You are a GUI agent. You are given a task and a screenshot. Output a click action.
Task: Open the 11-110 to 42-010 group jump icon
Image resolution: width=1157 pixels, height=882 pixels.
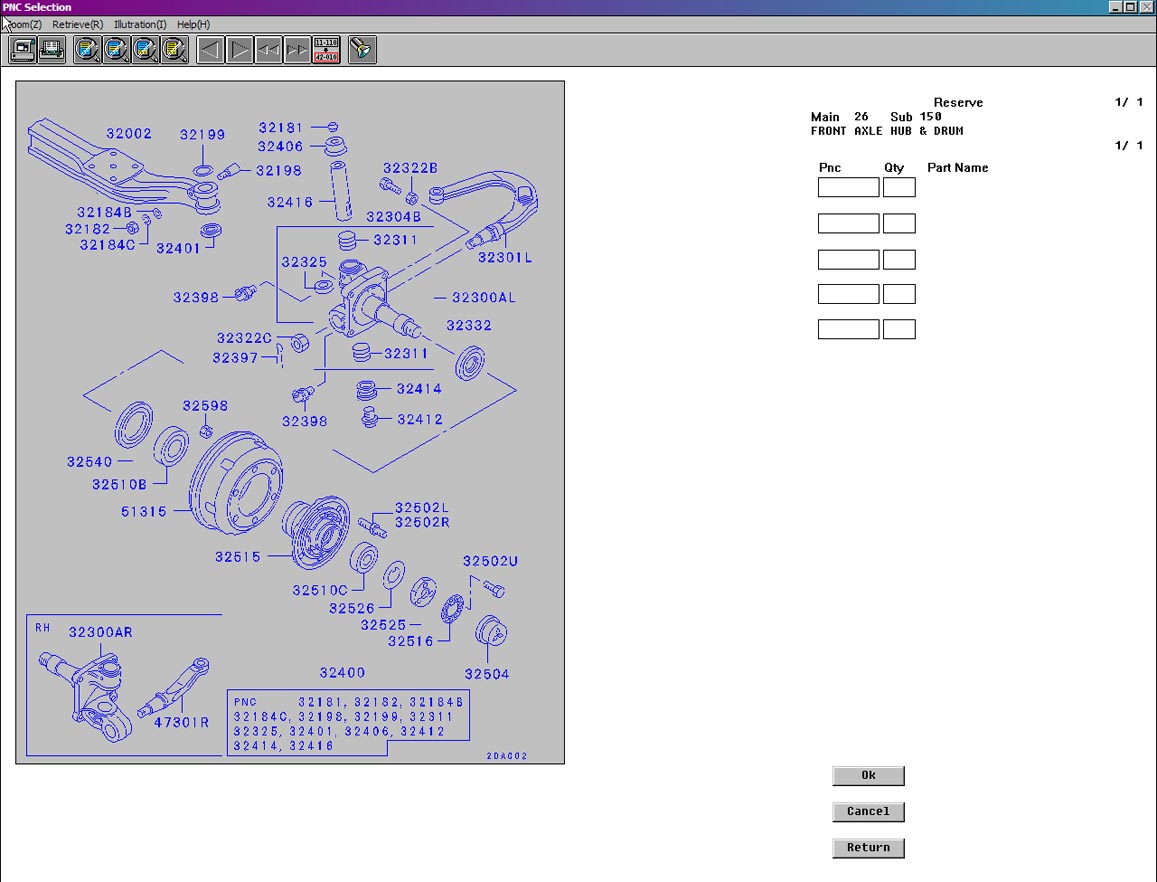point(326,49)
